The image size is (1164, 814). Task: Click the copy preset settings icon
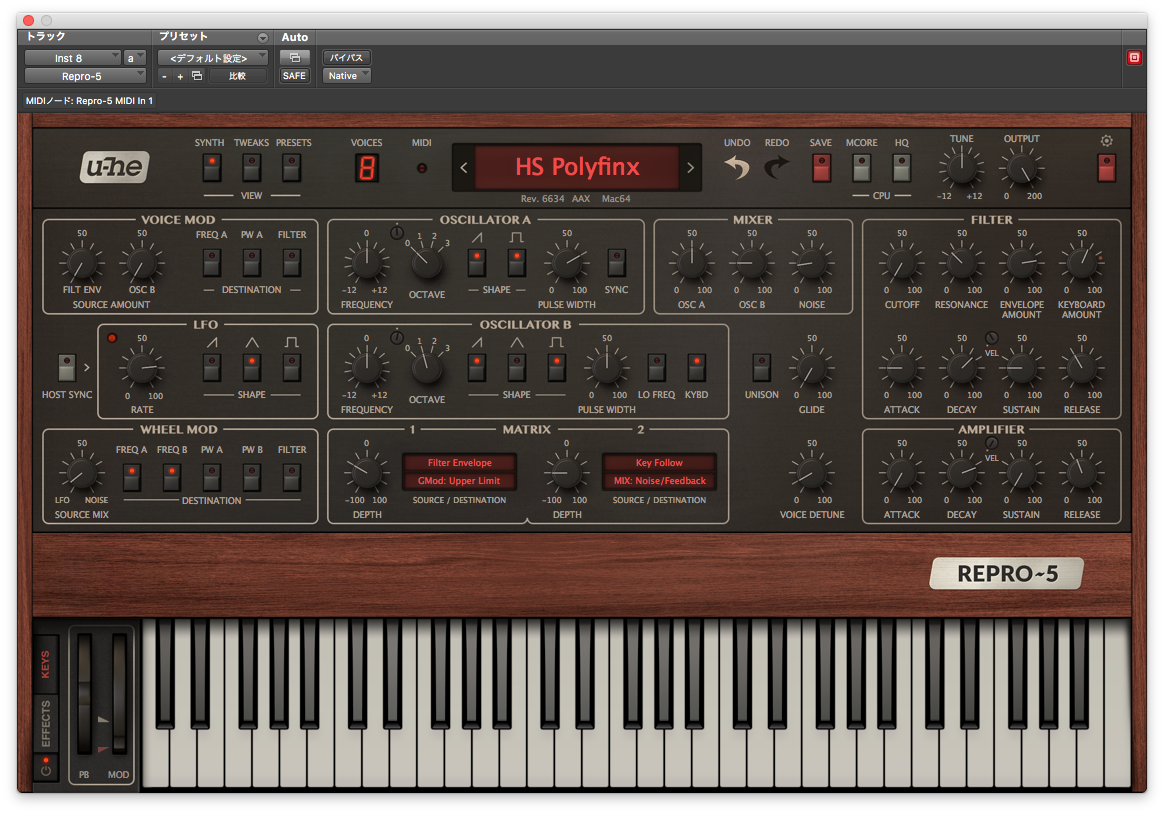(x=197, y=76)
